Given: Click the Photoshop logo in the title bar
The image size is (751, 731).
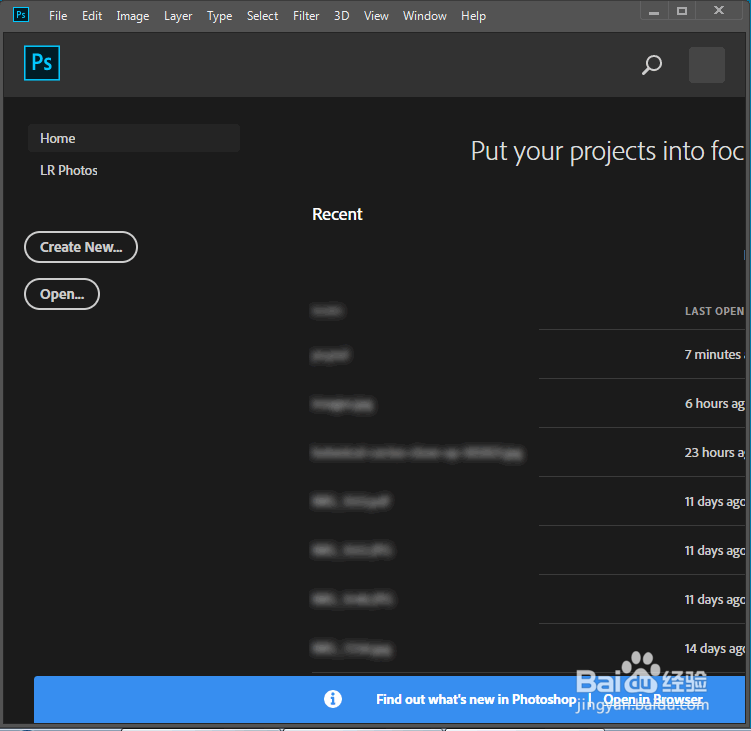Looking at the screenshot, I should click(21, 15).
